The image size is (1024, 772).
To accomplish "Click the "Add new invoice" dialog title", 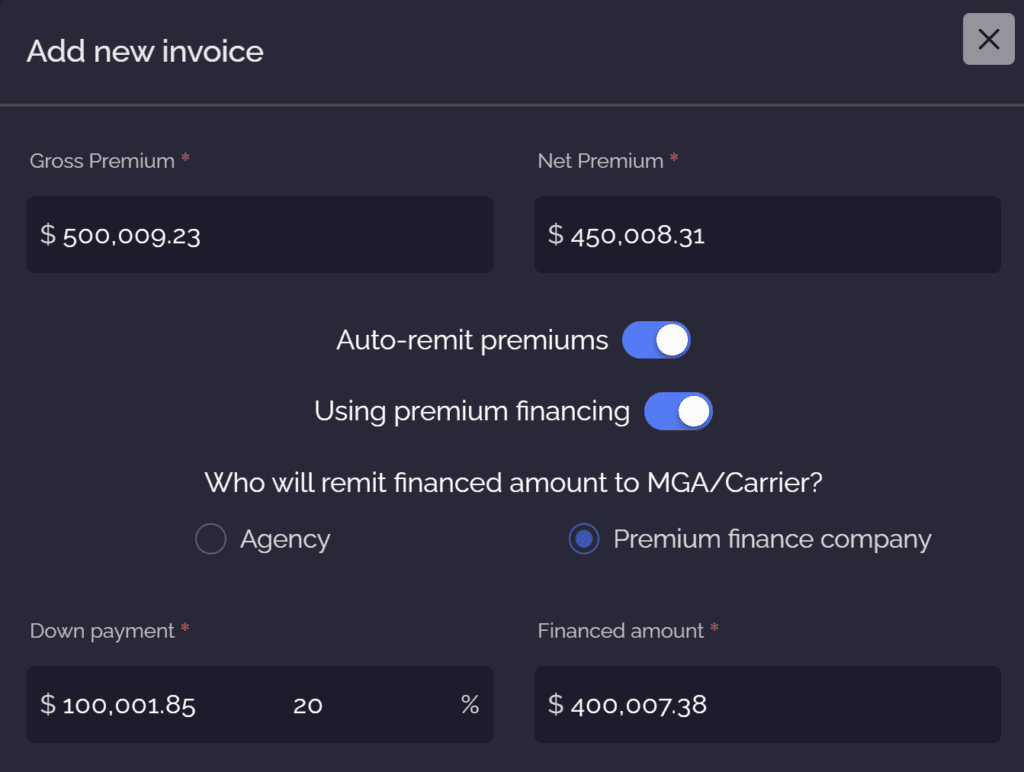I will [x=145, y=51].
